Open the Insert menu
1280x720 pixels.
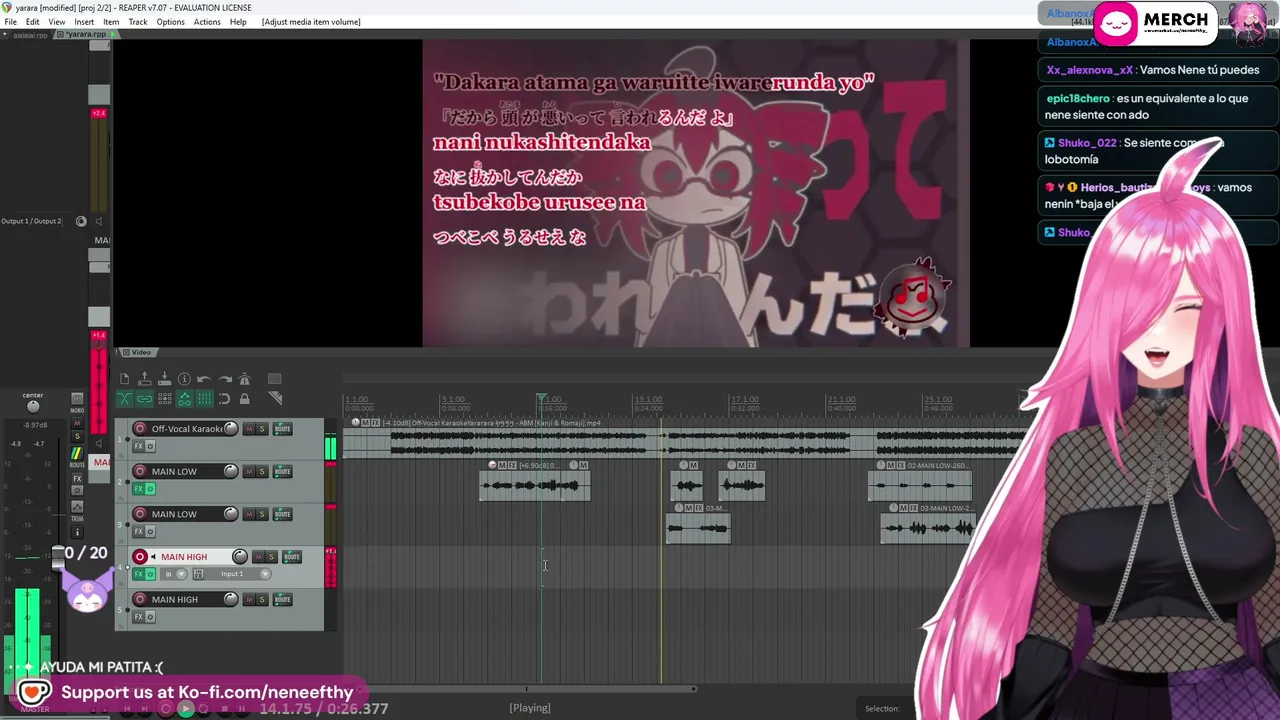coord(84,22)
